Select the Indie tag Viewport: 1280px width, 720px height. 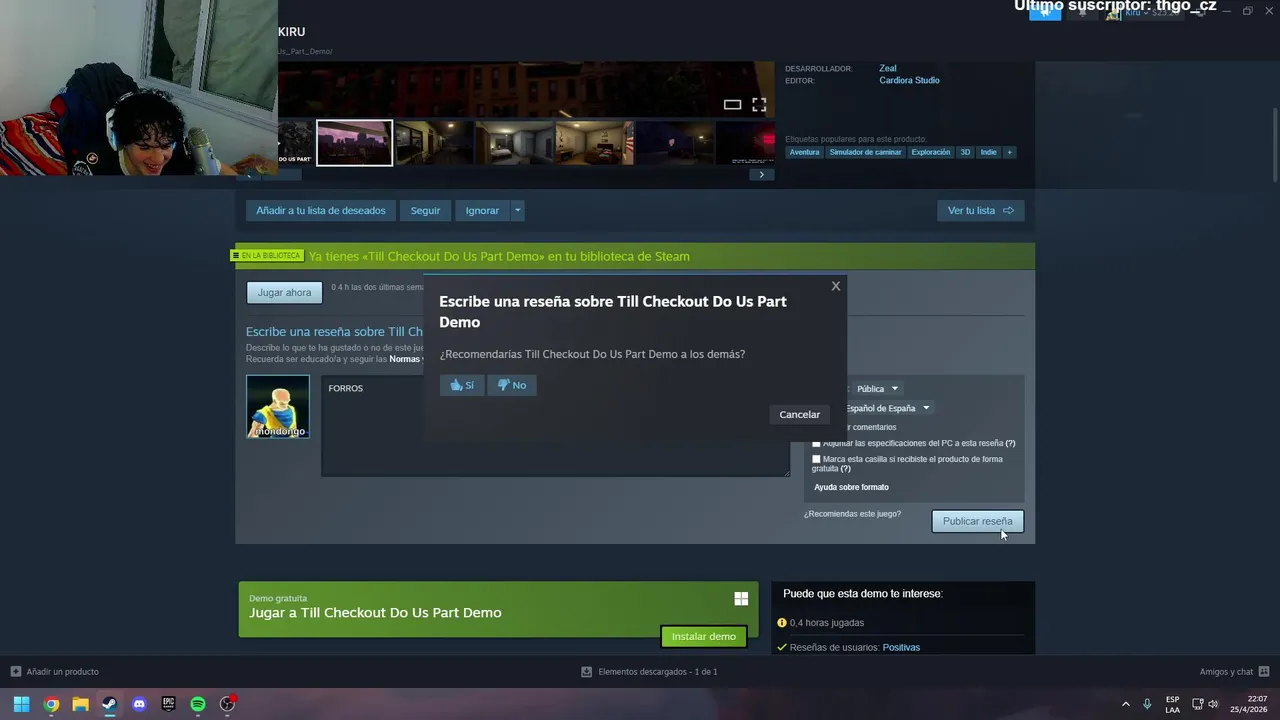pyautogui.click(x=988, y=152)
